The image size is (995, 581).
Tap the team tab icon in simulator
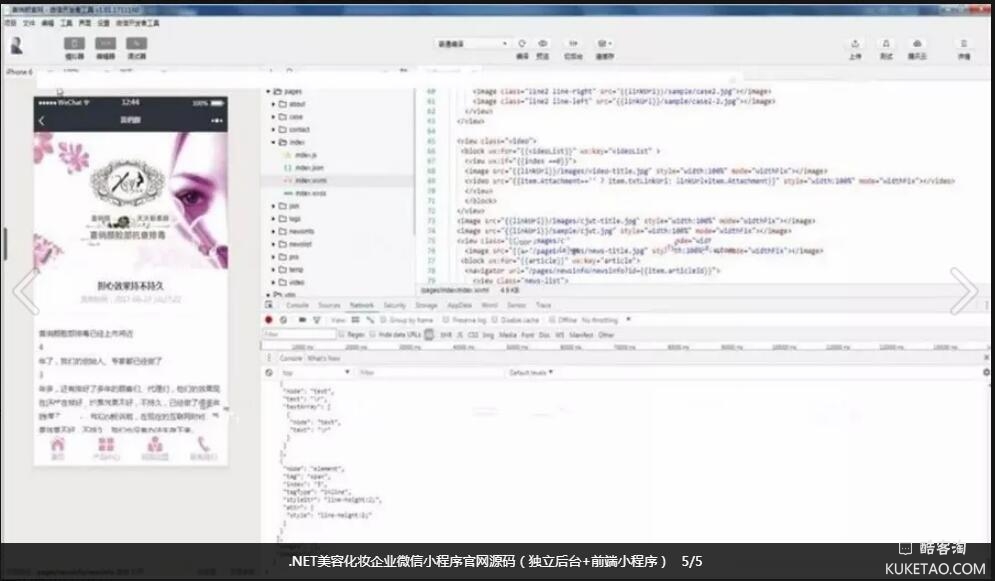(155, 445)
